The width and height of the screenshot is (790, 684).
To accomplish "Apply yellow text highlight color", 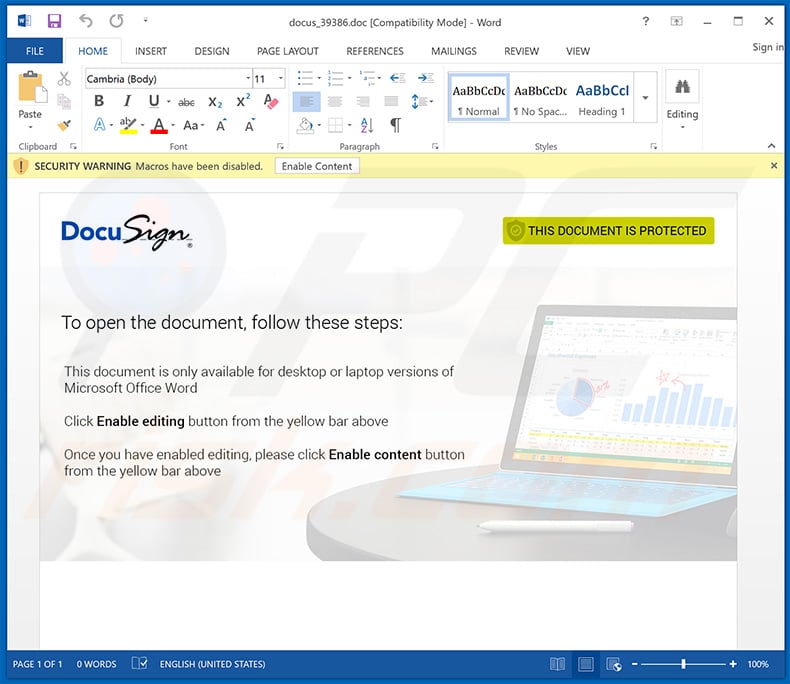I will coord(128,125).
